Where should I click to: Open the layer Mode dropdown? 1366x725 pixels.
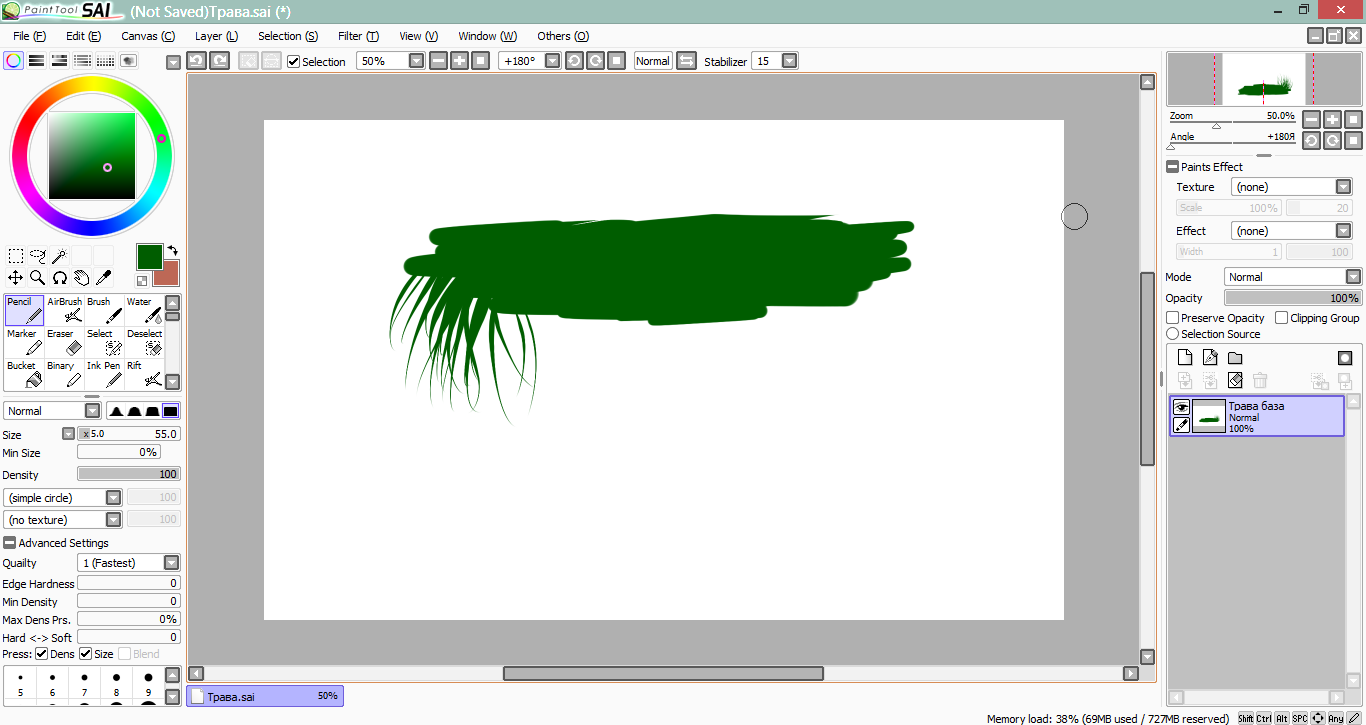click(x=1352, y=277)
